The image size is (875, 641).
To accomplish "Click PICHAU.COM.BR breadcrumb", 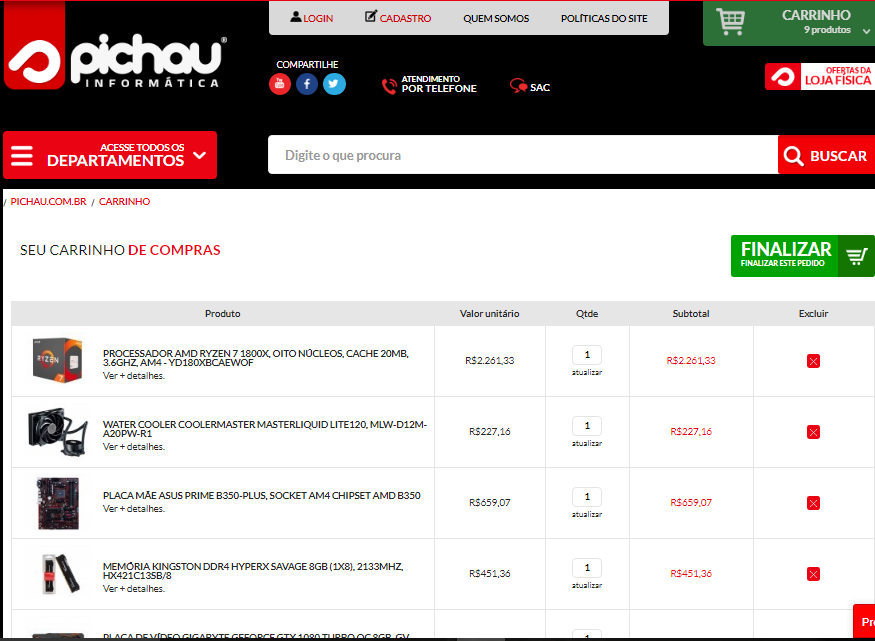I will point(49,201).
